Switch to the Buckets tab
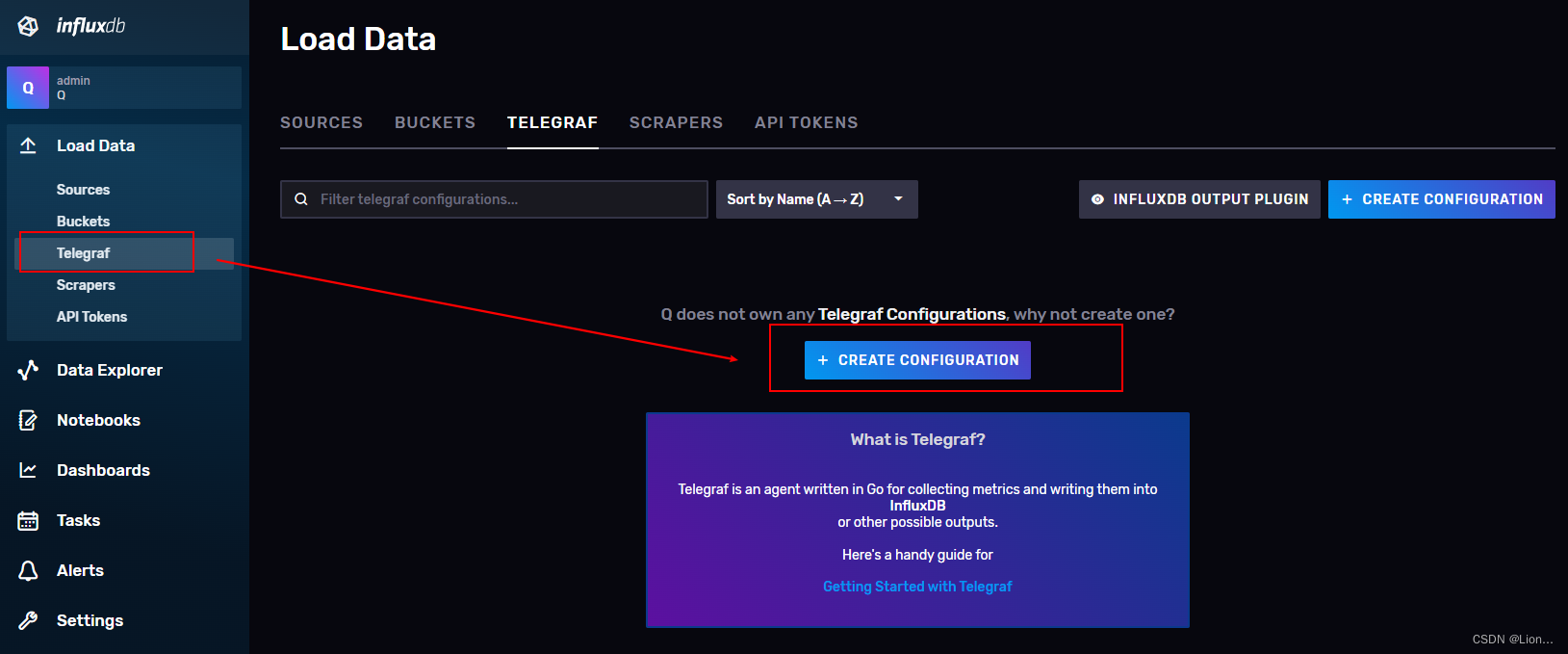Screen dimensions: 1568x654 click(435, 122)
